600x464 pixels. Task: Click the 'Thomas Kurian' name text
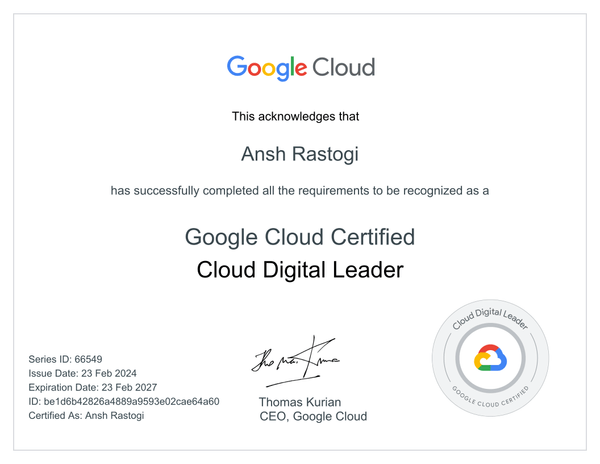300,402
